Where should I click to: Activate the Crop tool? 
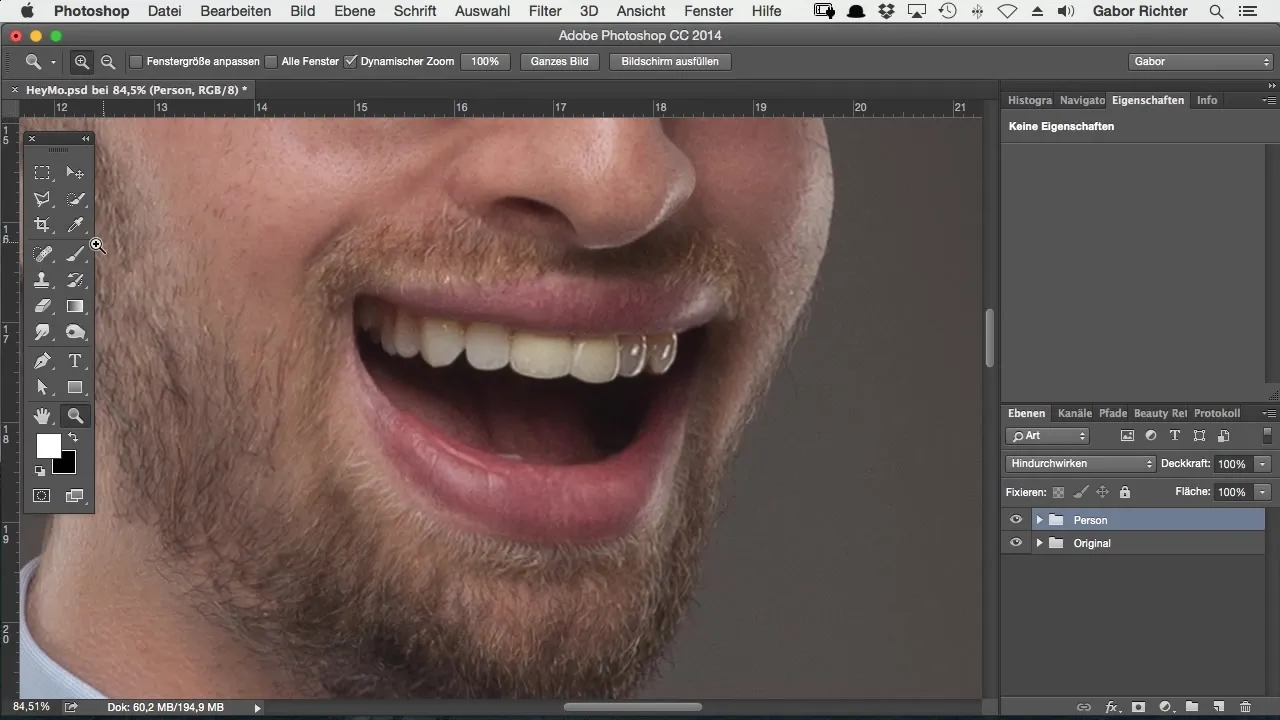42,226
